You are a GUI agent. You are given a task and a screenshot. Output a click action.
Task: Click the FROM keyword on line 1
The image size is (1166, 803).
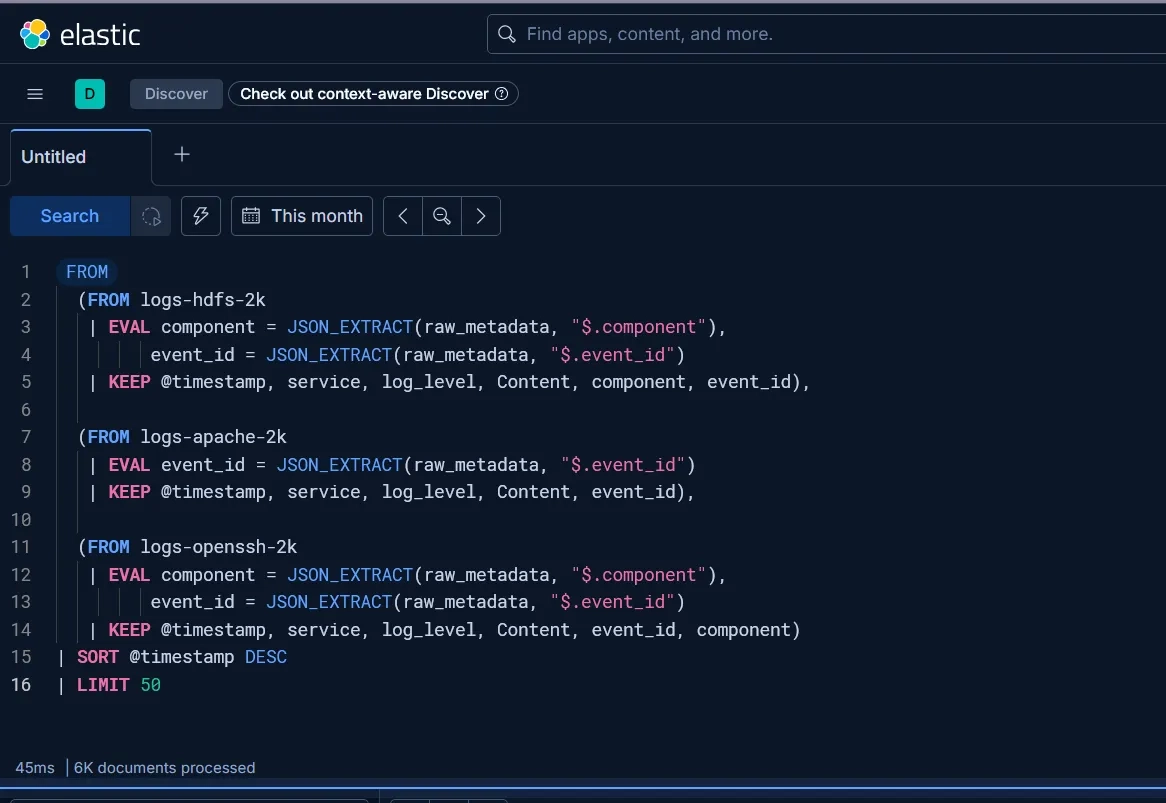pyautogui.click(x=87, y=272)
